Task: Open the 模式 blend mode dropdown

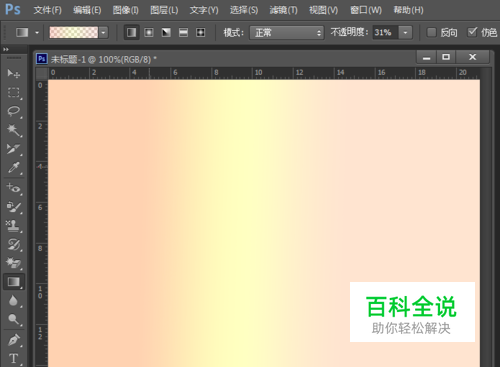Action: [287, 33]
